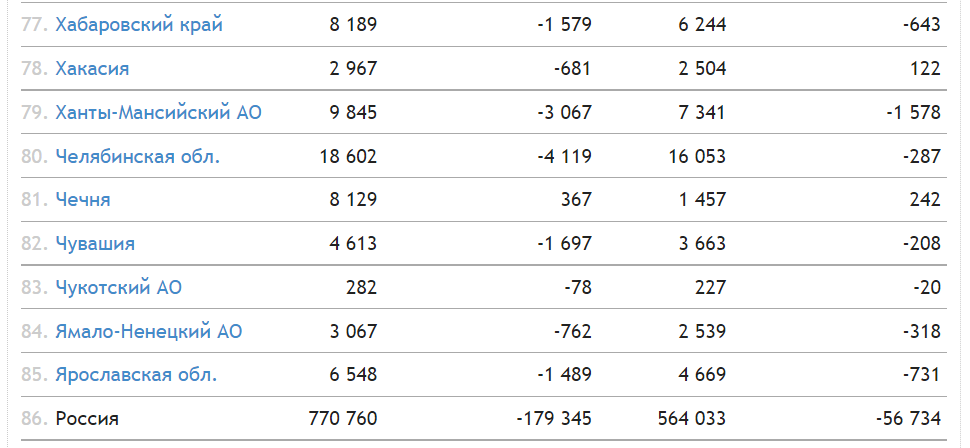The width and height of the screenshot is (970, 448).
Task: Open the Челябинская обл. link
Action: click(x=137, y=157)
